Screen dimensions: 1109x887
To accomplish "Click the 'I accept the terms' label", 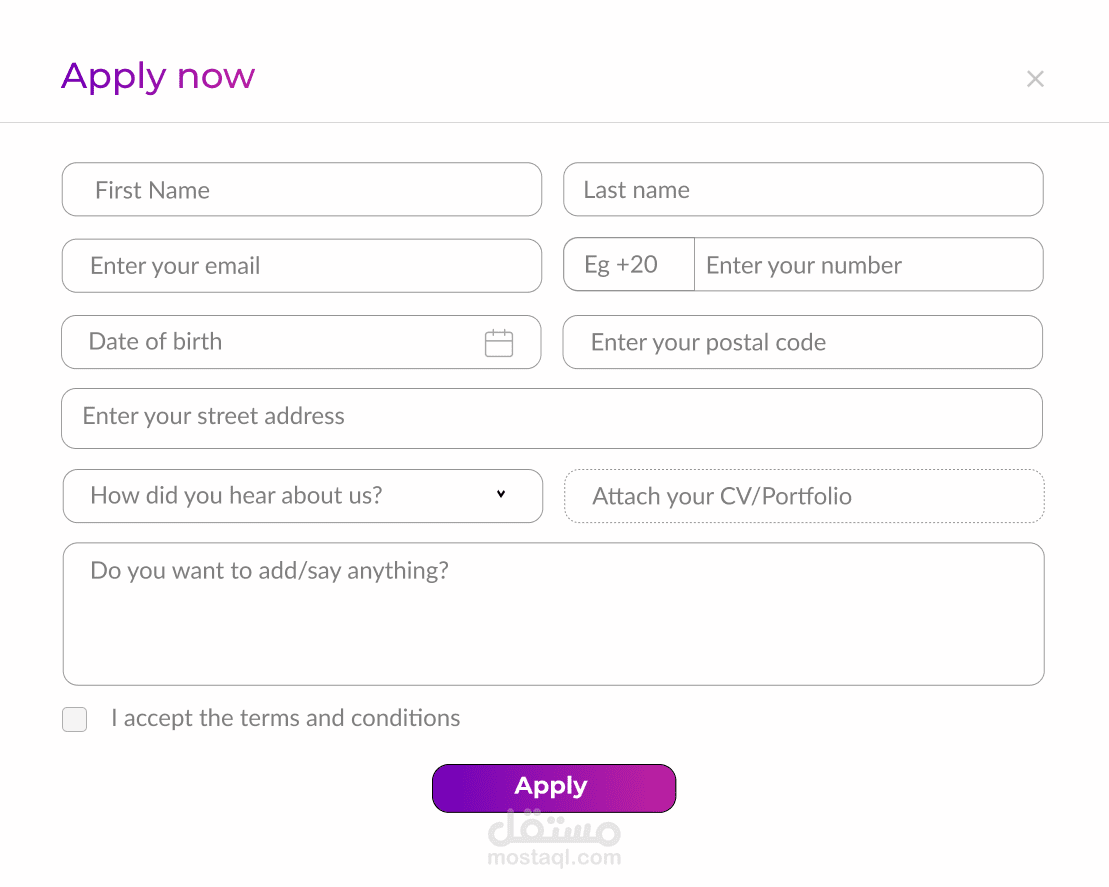I will tap(285, 718).
